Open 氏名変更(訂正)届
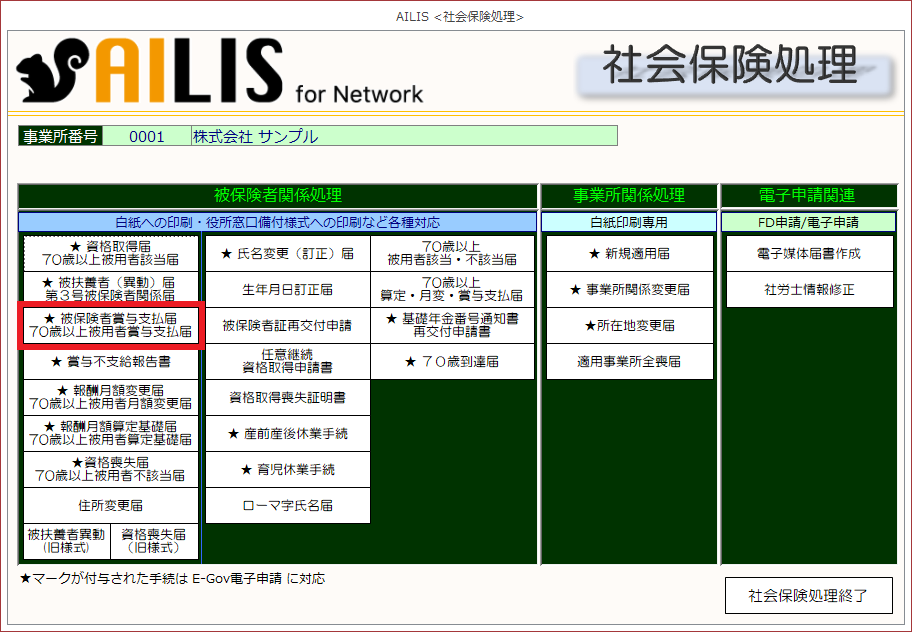The height and width of the screenshot is (632, 912). tap(287, 254)
